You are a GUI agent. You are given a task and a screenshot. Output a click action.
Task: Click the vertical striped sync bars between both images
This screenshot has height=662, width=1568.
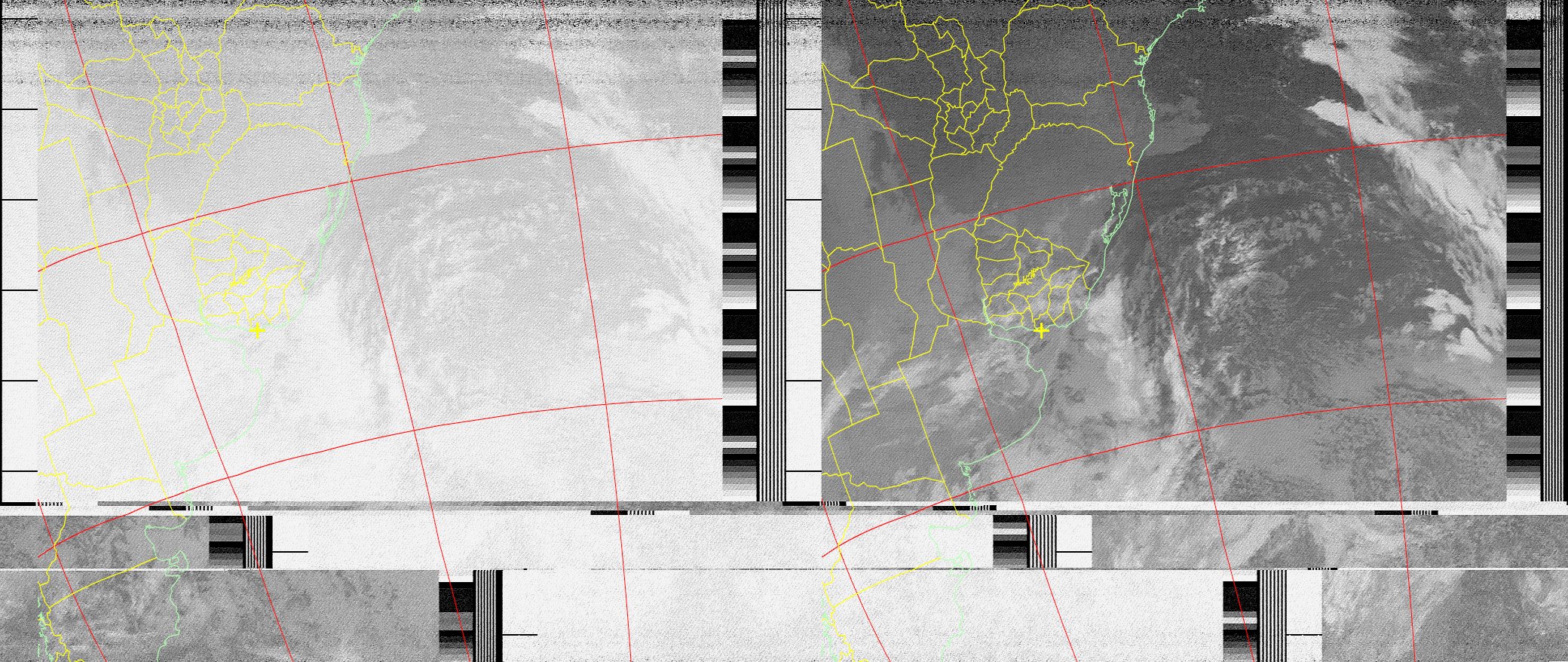771,249
